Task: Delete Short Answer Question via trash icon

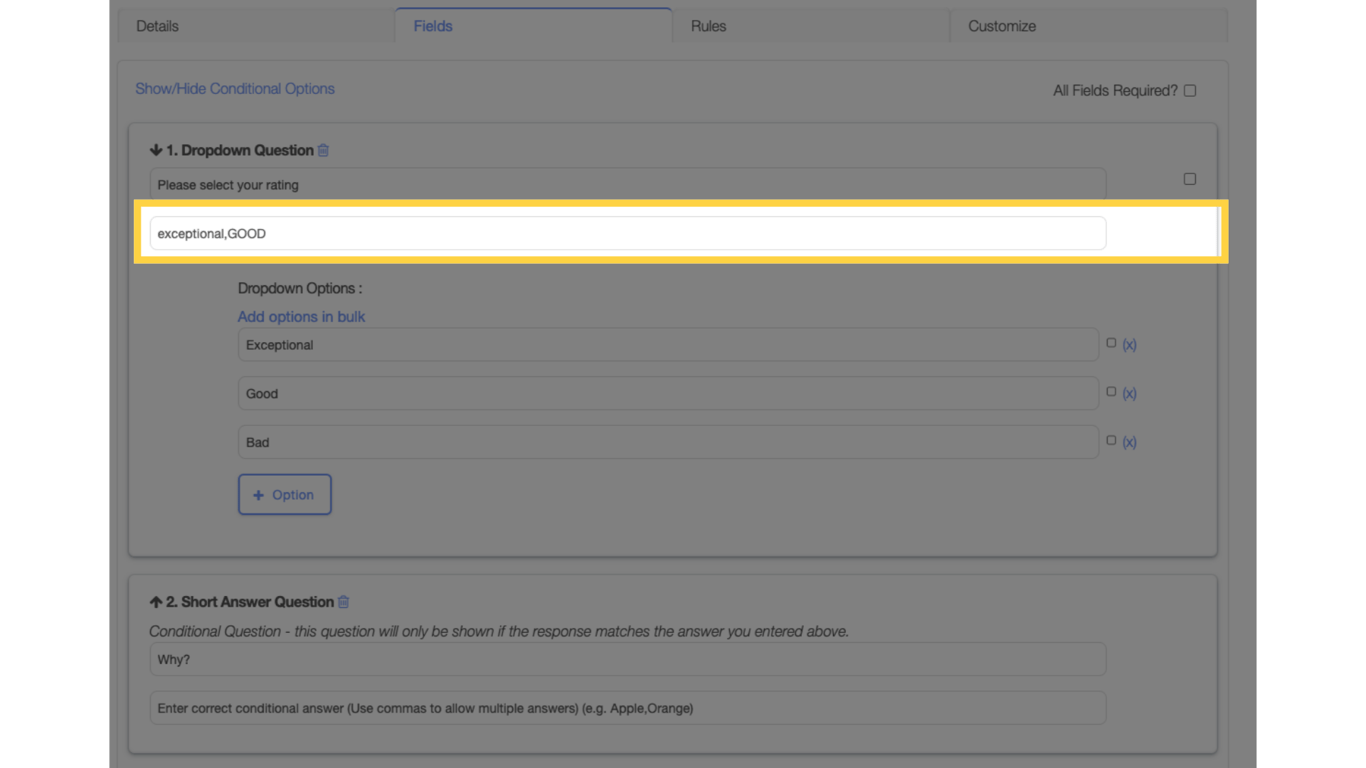Action: tap(343, 601)
